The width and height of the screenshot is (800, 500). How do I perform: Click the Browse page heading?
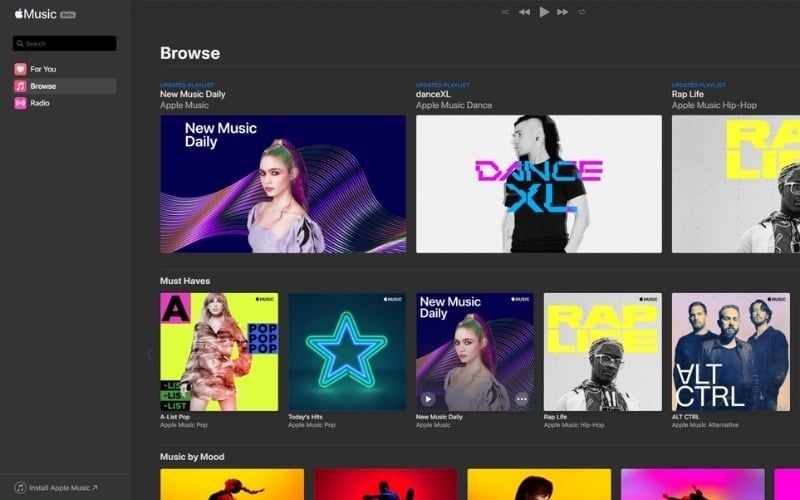coord(190,53)
